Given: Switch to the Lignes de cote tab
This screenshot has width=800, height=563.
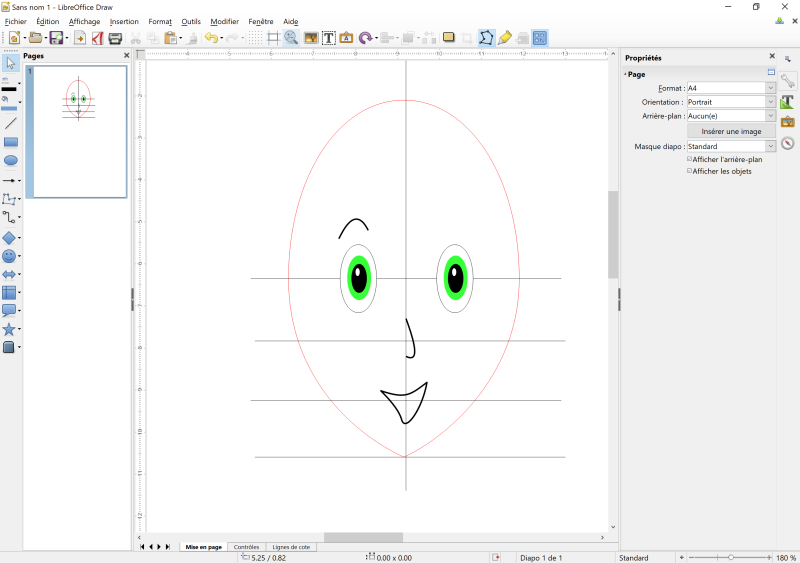Looking at the screenshot, I should 291,547.
